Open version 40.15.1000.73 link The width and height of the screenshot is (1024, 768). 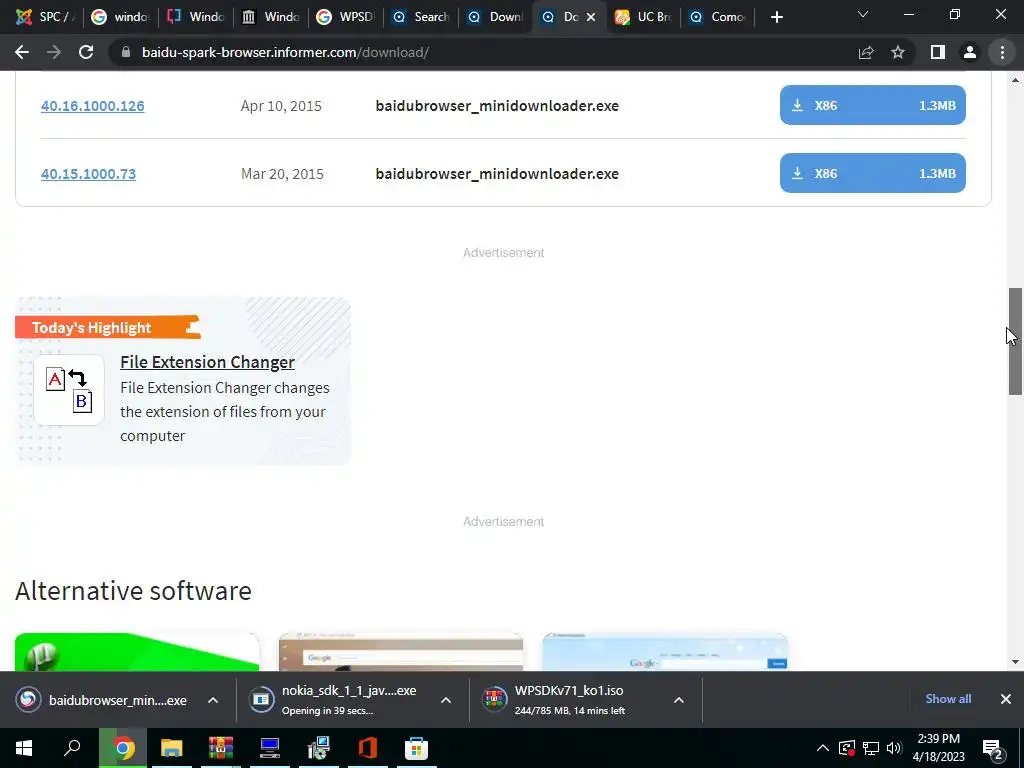click(88, 174)
